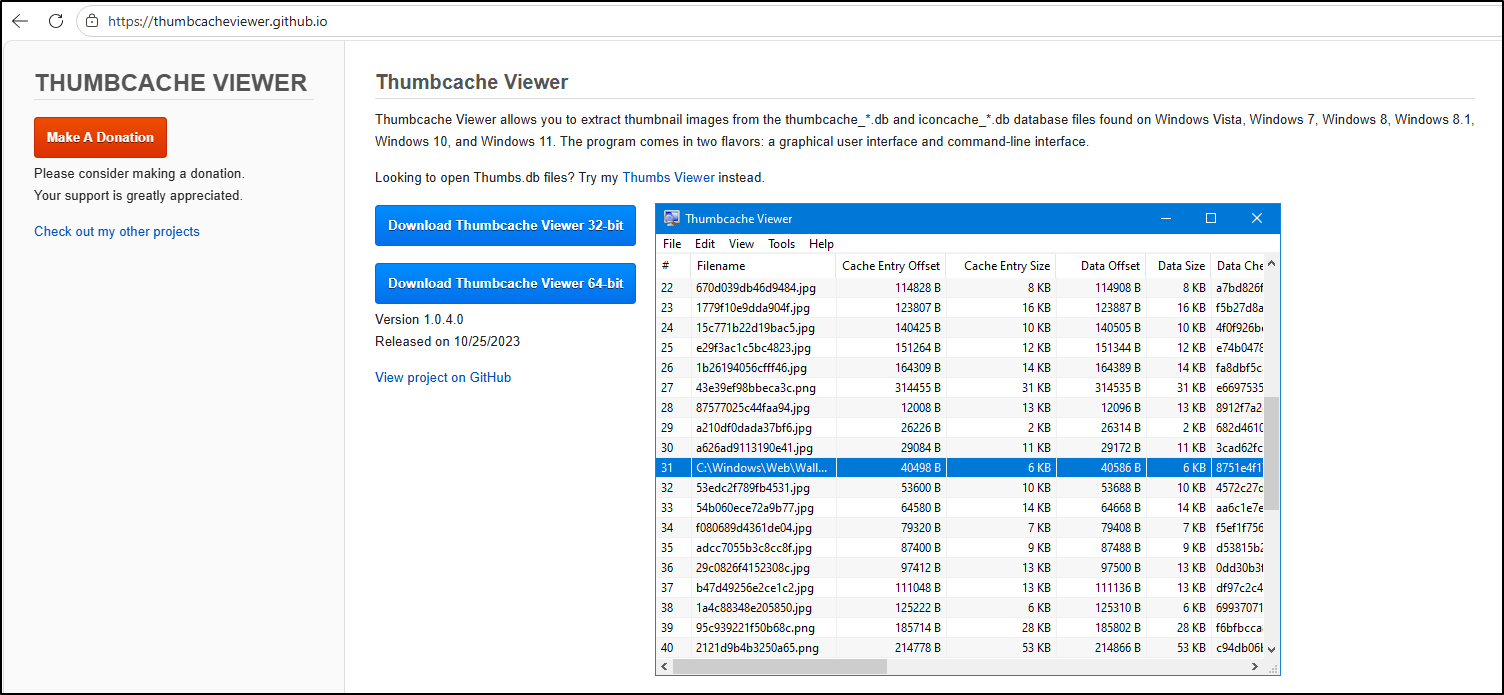Reload the page with the refresh icon

point(56,20)
